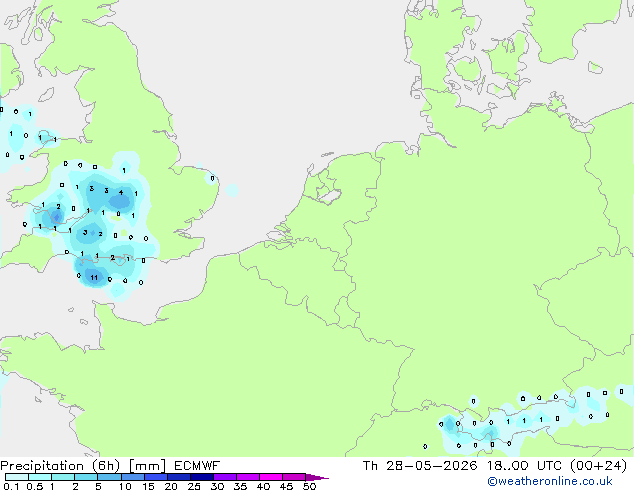Image resolution: width=634 pixels, height=490 pixels.
Task: Click the "11" precipitation value on the map
Action: pos(94,277)
